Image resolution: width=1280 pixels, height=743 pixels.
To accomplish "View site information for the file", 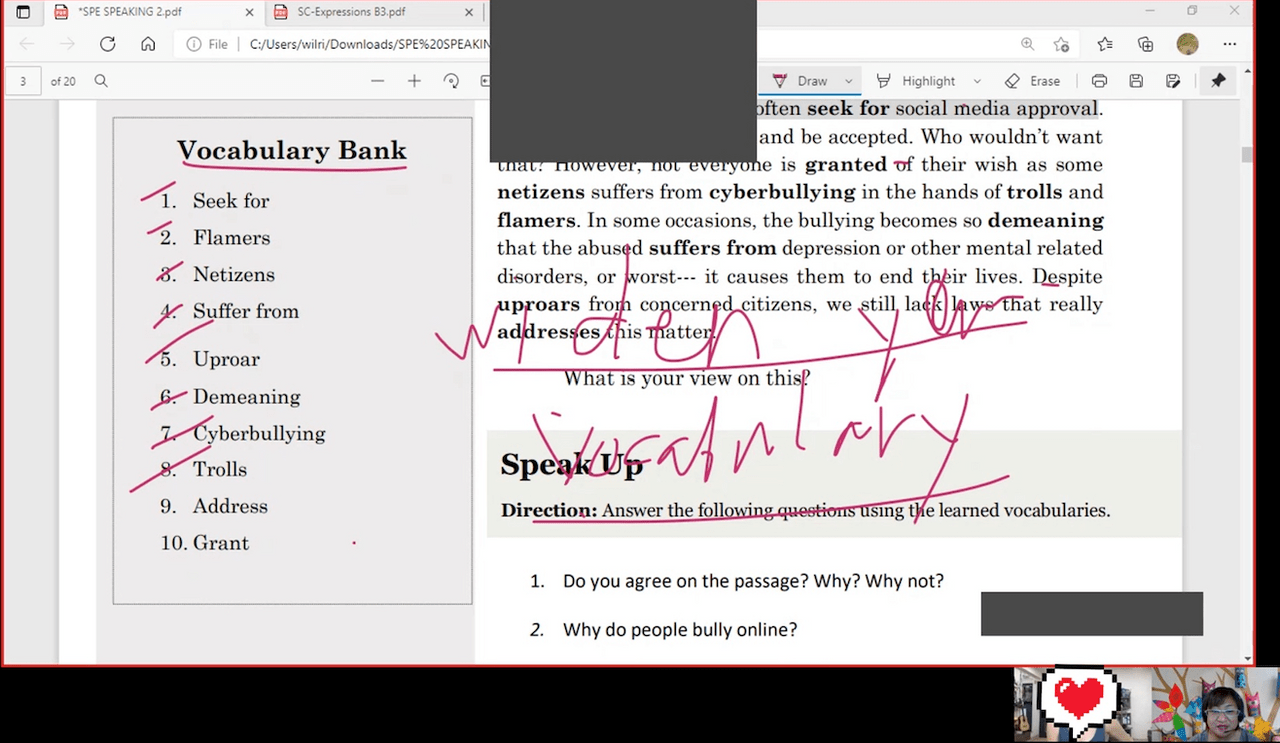I will [x=207, y=44].
